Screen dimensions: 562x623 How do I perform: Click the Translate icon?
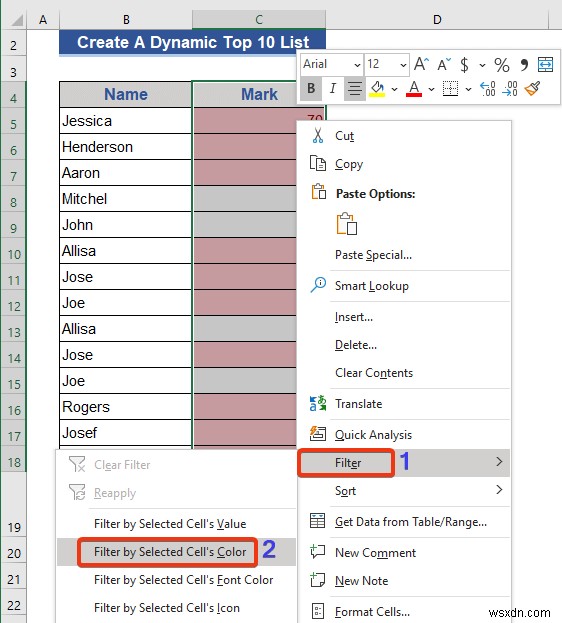318,403
